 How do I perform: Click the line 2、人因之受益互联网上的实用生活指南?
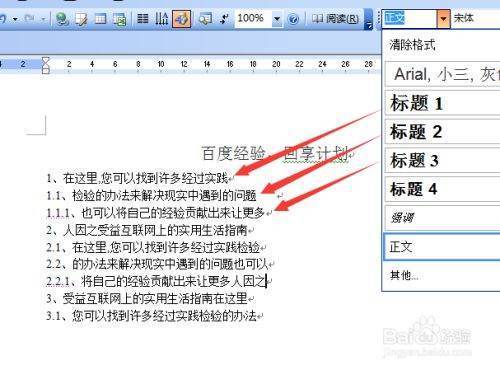coord(147,230)
